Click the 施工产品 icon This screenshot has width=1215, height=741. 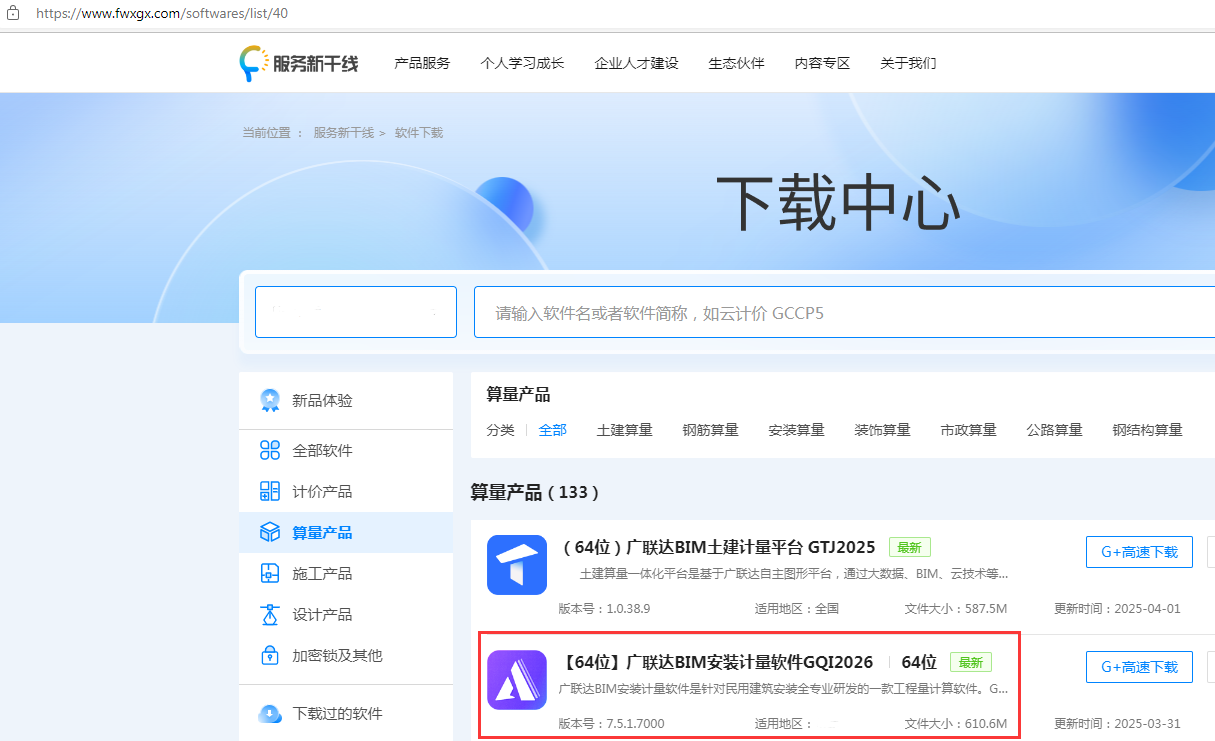(270, 573)
